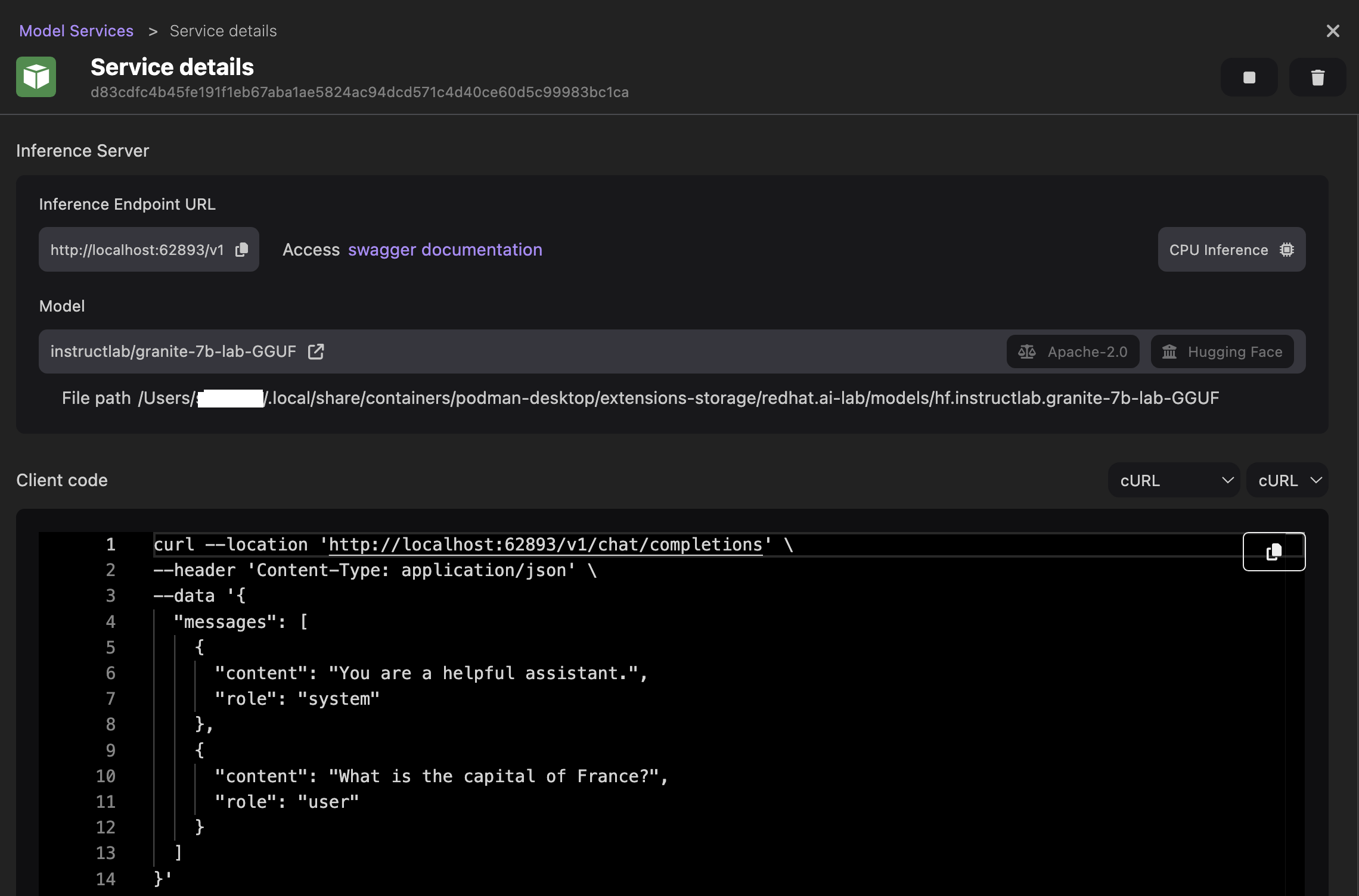Go back to Model Services breadcrumb

pyautogui.click(x=76, y=31)
